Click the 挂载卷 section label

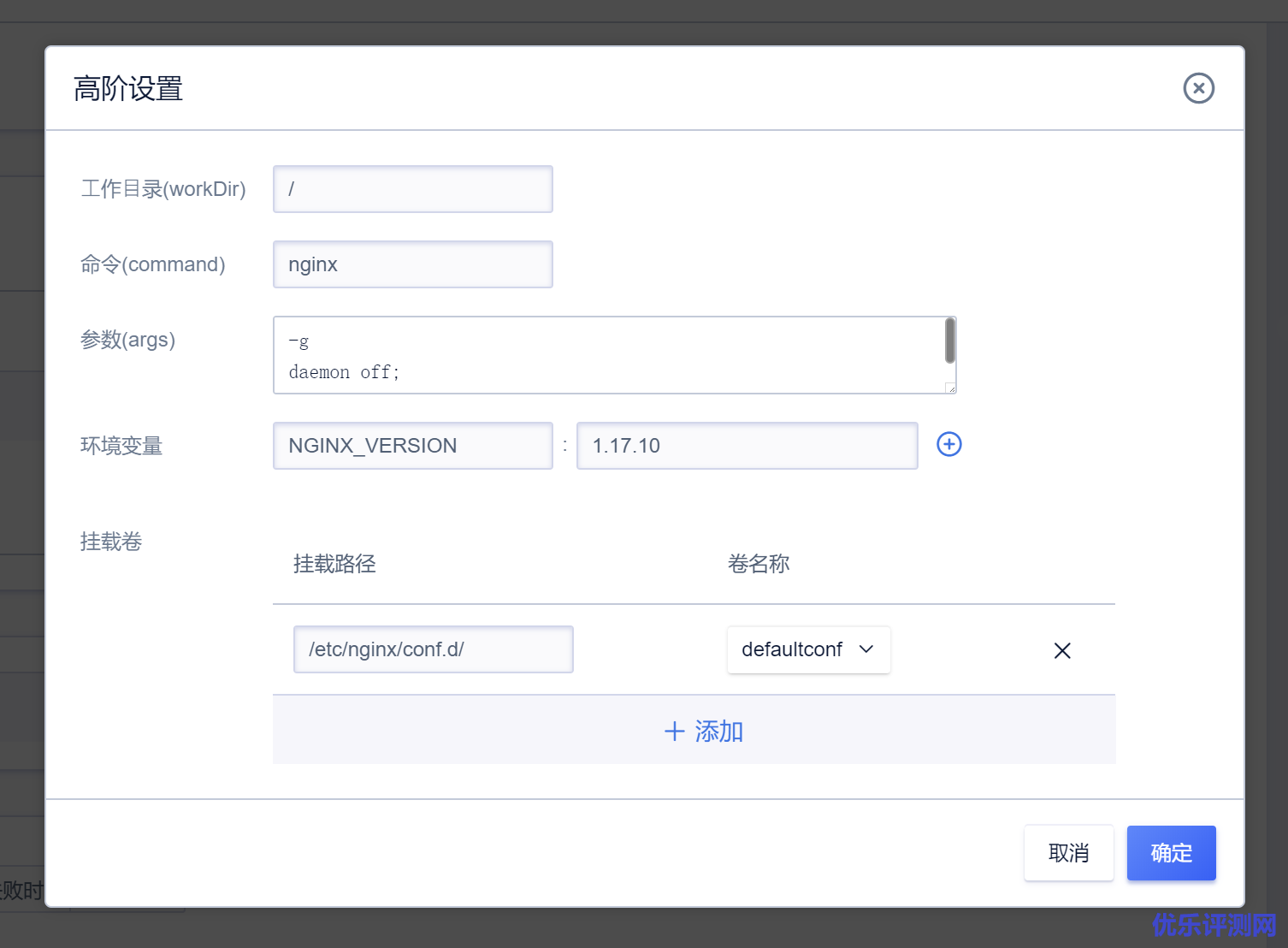pos(111,542)
